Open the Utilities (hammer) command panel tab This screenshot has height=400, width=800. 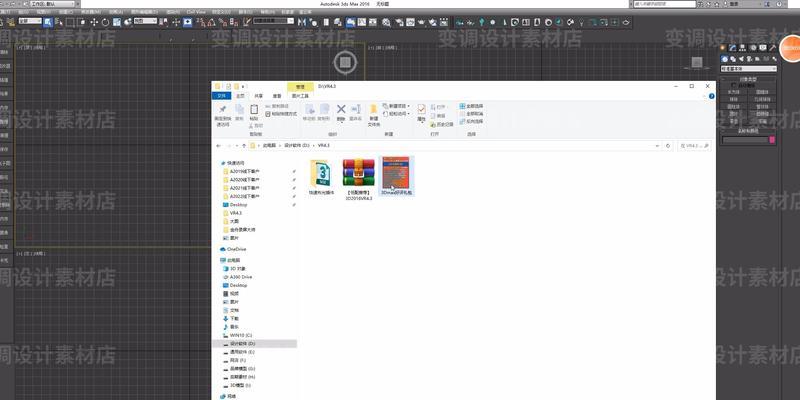(x=773, y=47)
